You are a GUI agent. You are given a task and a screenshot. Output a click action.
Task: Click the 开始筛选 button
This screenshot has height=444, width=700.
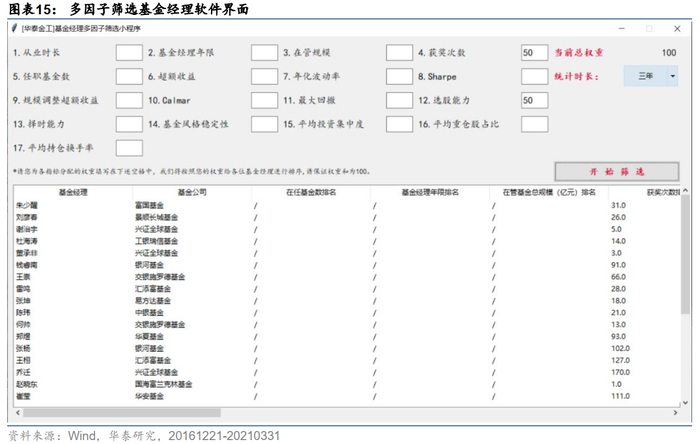tap(617, 171)
